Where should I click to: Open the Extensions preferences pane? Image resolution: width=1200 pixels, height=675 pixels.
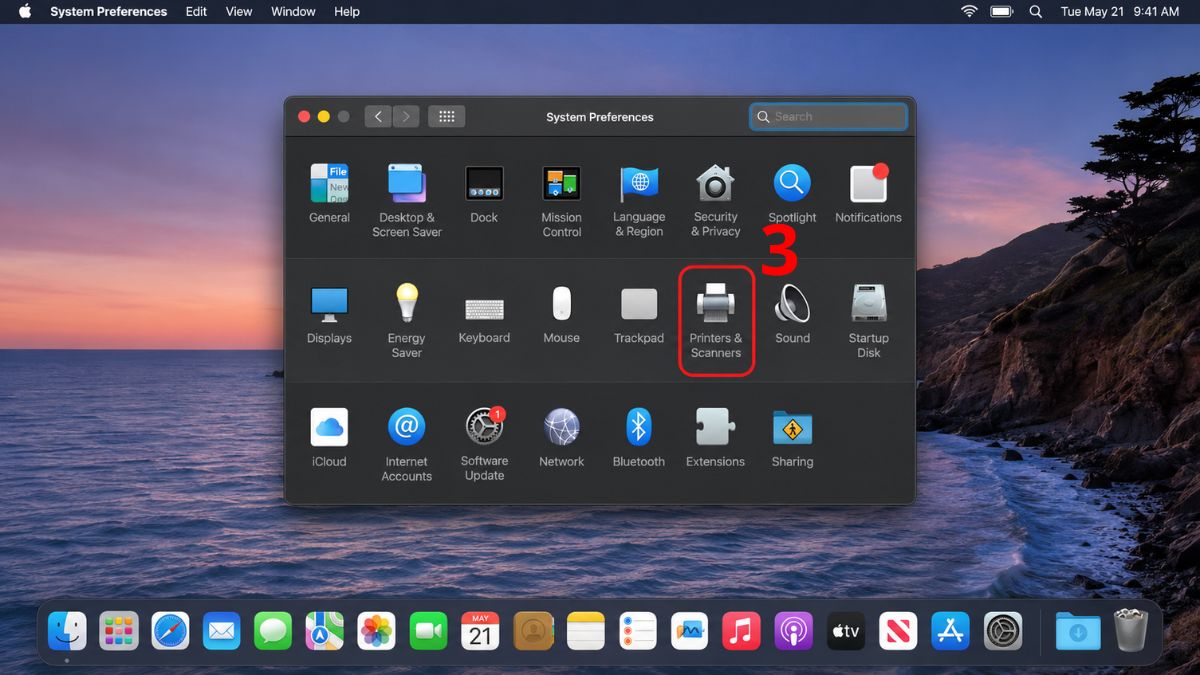tap(716, 438)
